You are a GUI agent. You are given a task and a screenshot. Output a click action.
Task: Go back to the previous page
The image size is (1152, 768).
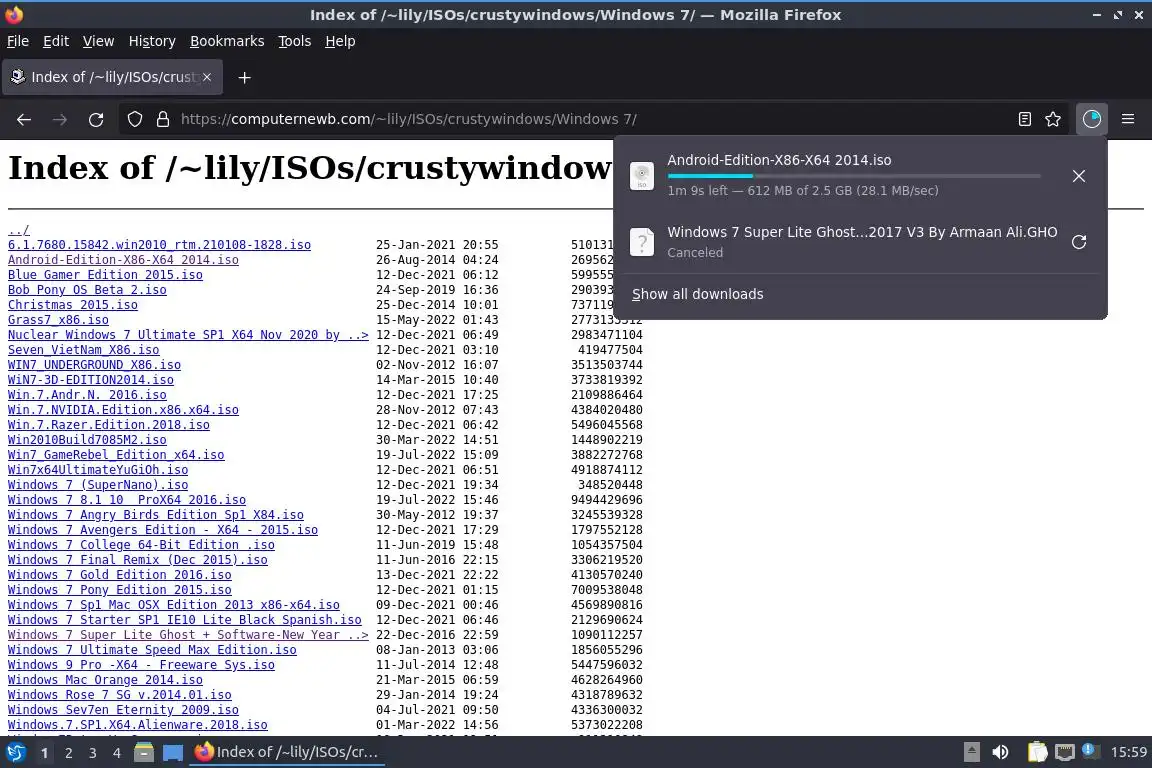(x=24, y=119)
